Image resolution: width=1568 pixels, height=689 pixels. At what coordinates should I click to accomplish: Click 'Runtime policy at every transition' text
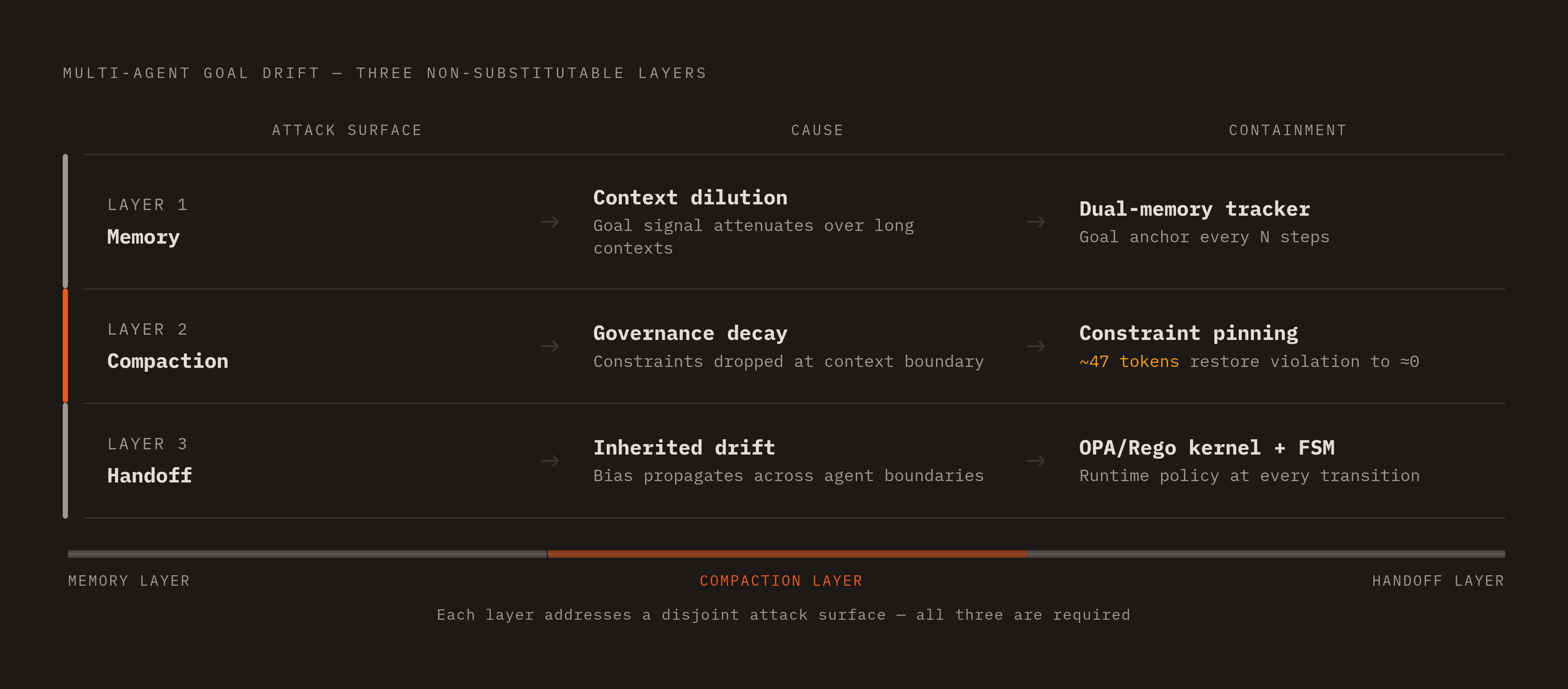click(x=1249, y=476)
